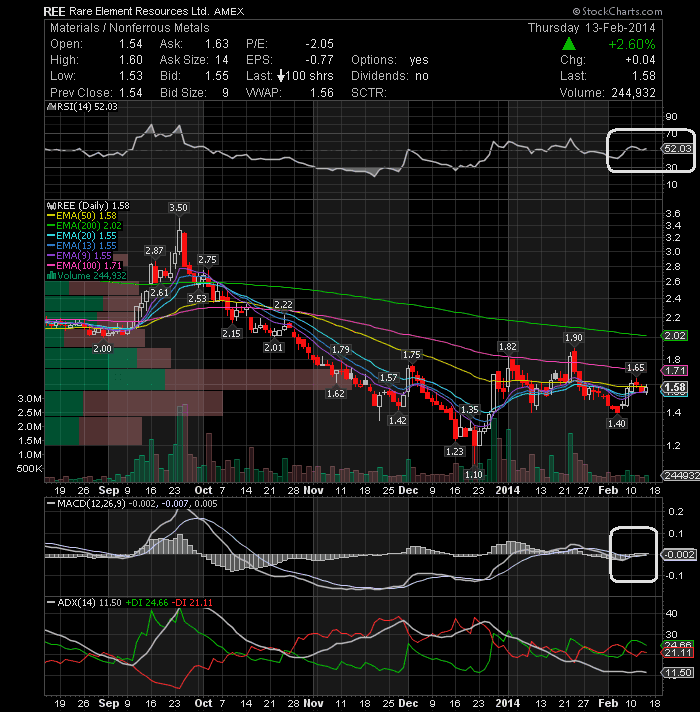Click the 244932 volume tag on the right axis

(681, 475)
